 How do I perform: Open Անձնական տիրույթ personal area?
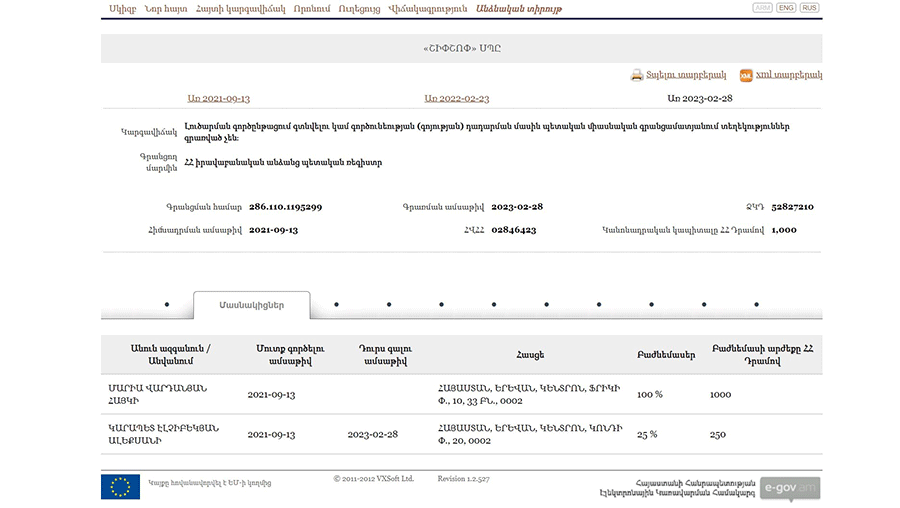pyautogui.click(x=519, y=9)
